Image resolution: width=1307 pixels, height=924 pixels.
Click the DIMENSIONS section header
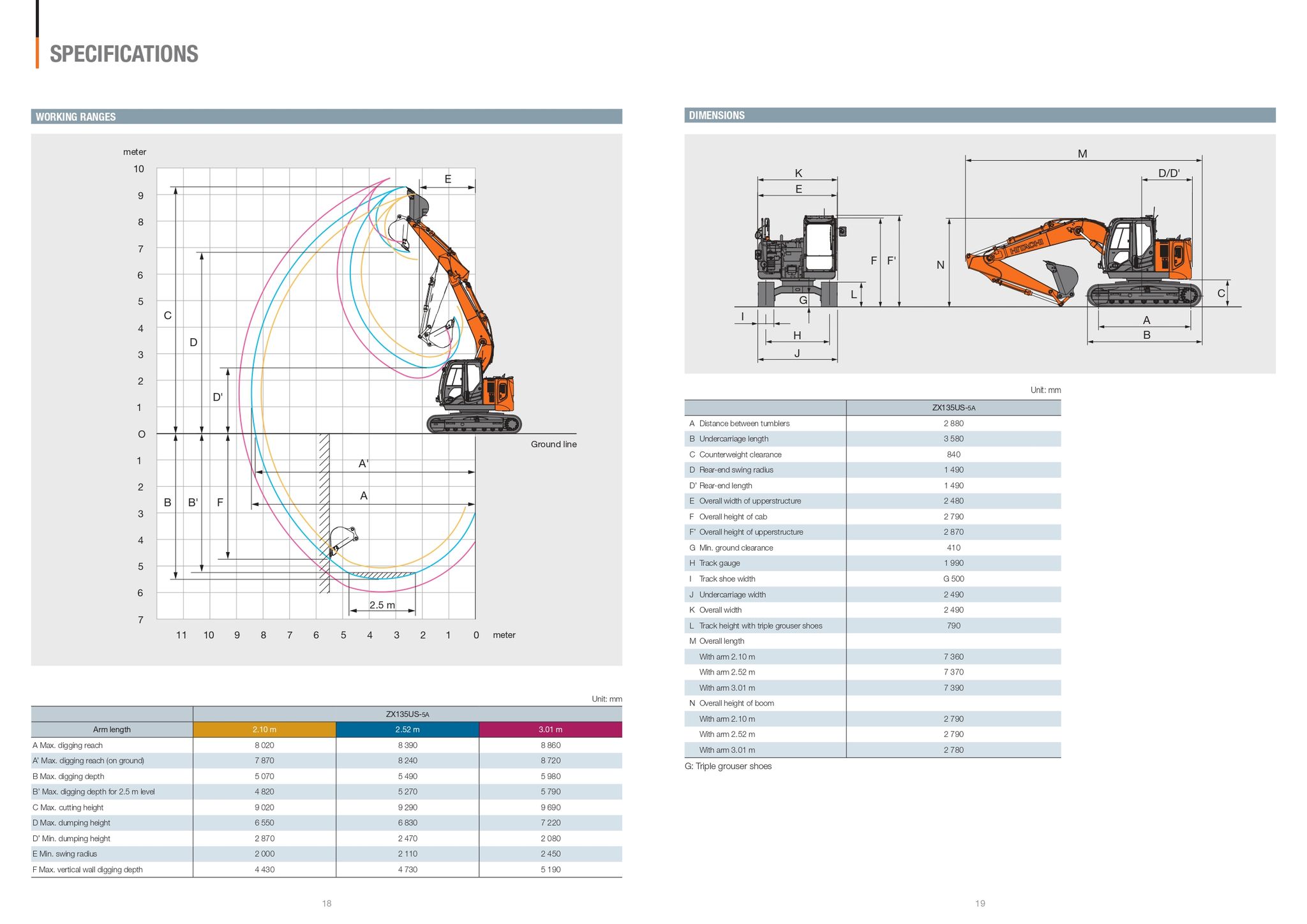(980, 115)
